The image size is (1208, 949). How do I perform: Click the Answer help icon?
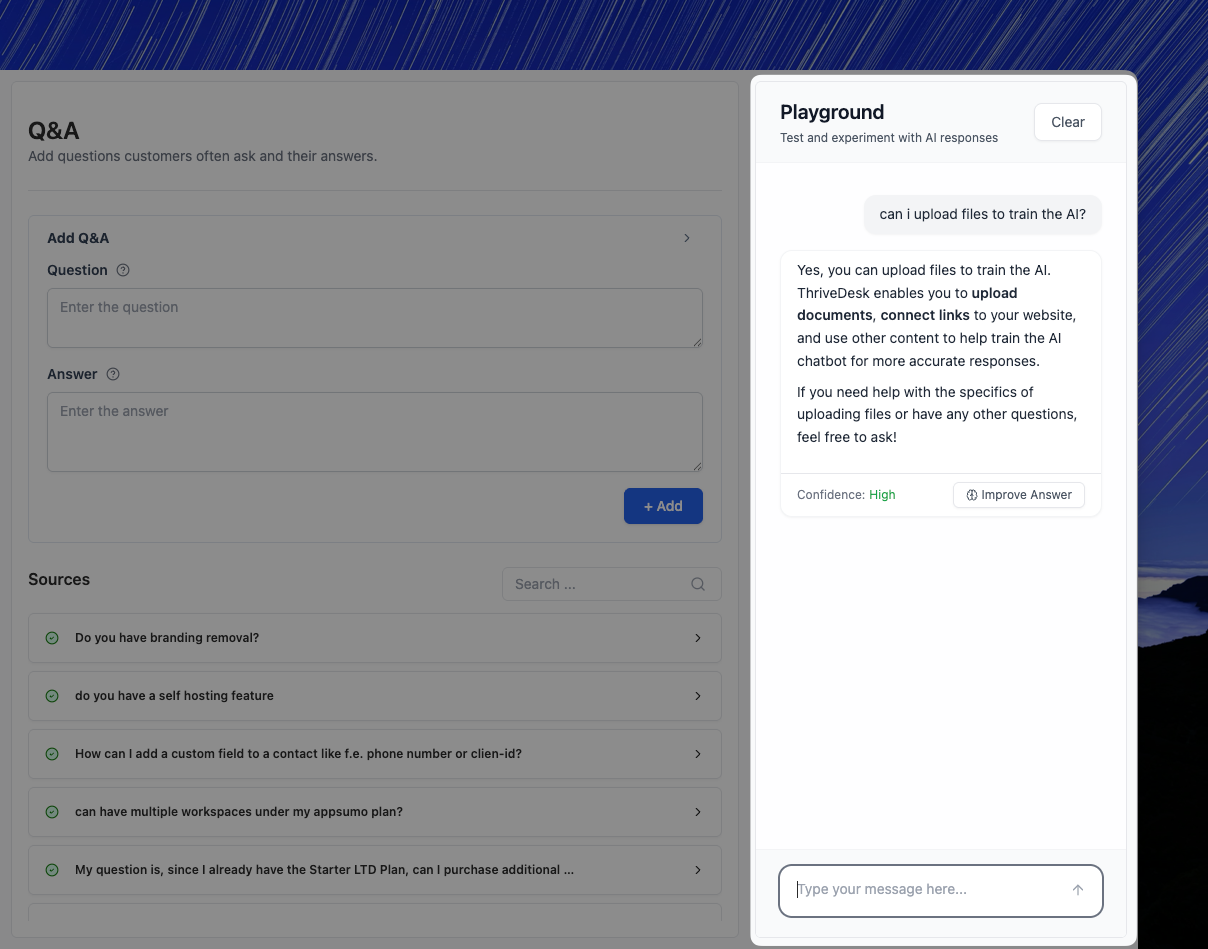(x=113, y=374)
